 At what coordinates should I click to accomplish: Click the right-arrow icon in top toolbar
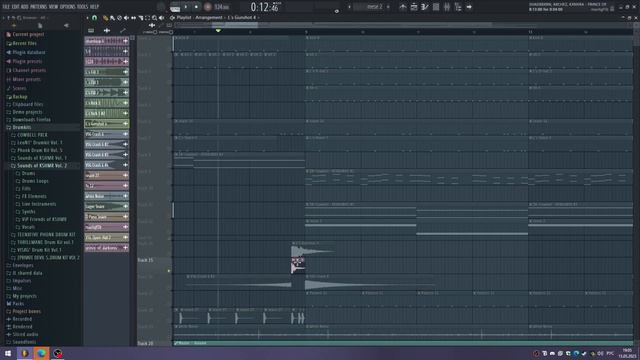469,7
